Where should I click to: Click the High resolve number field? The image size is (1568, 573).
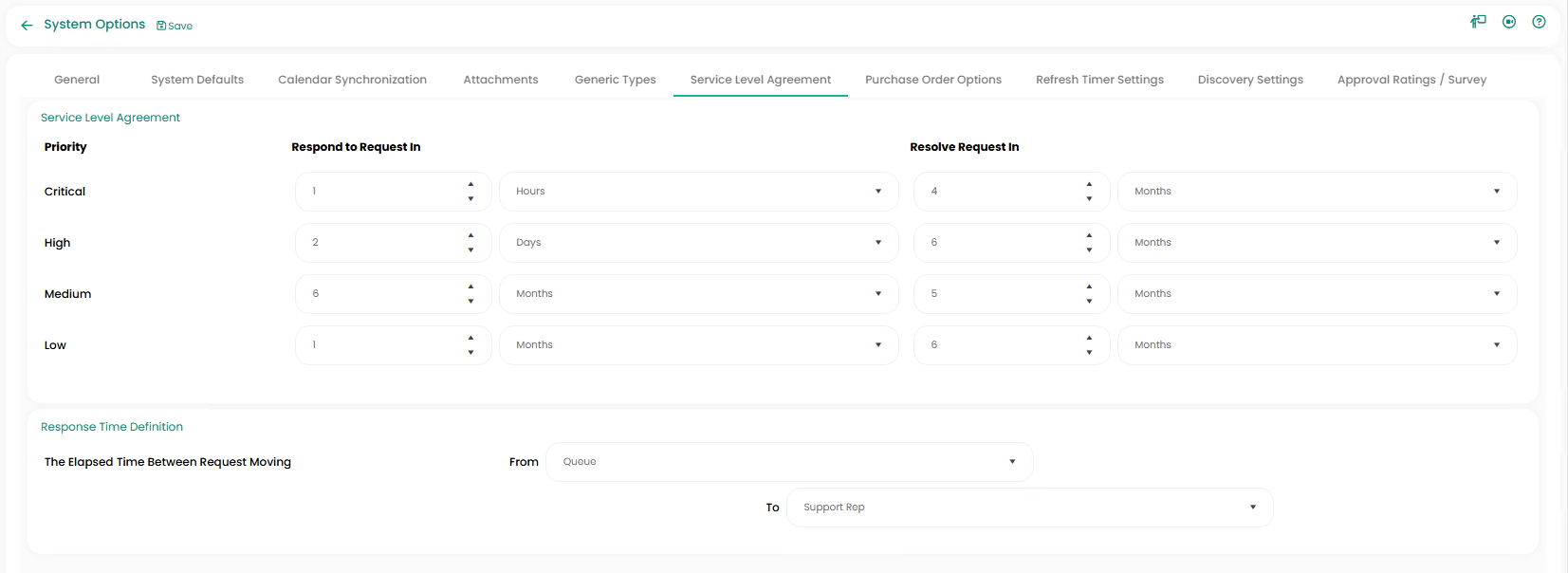998,243
